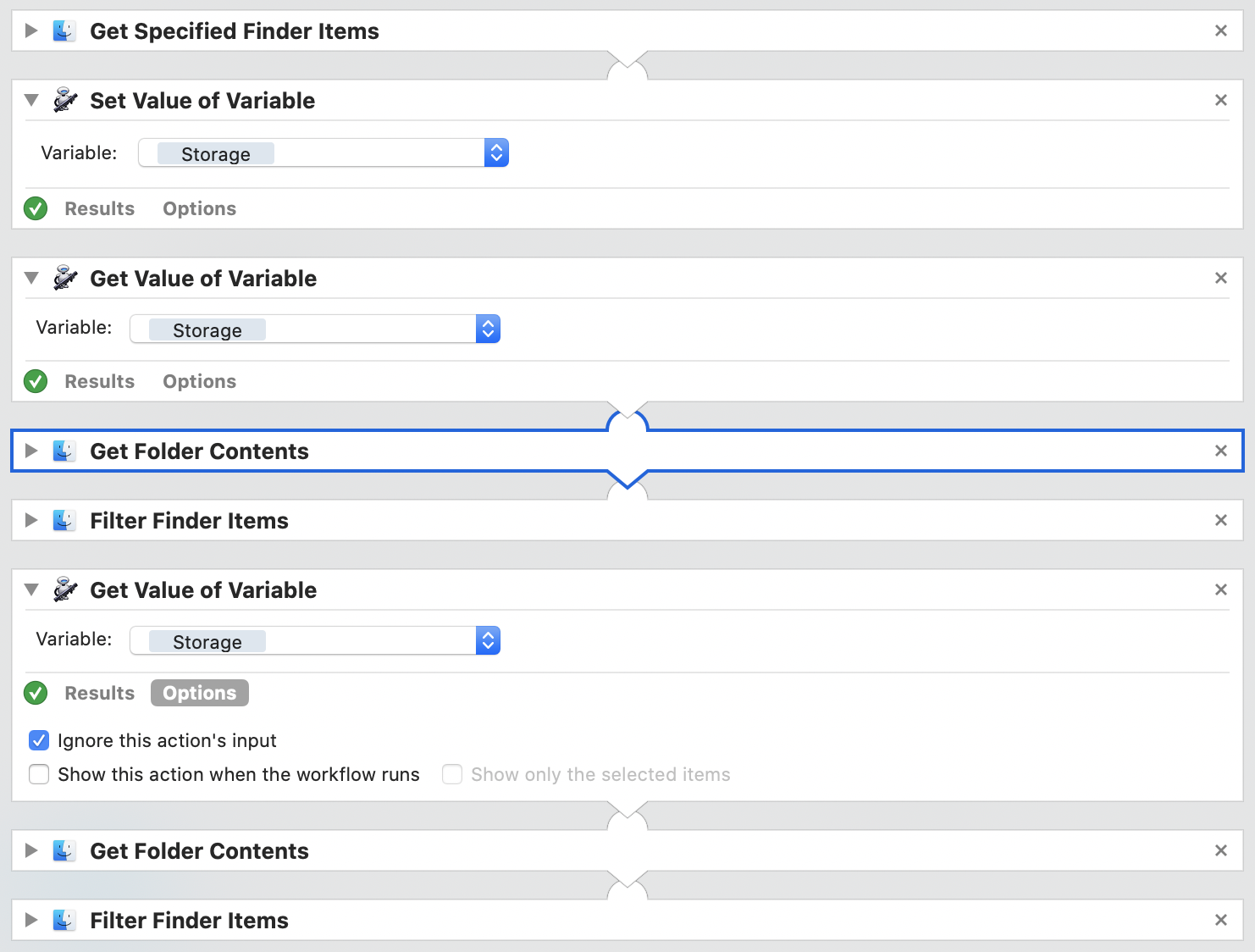The width and height of the screenshot is (1255, 952).
Task: Open the Results view of Set Value of Variable
Action: pyautogui.click(x=99, y=208)
